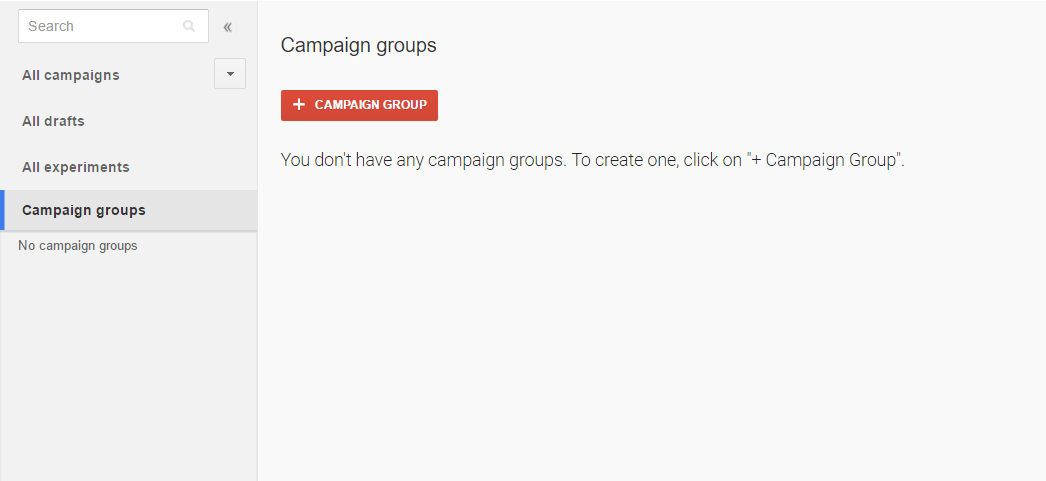Screen dimensions: 1046x481
Task: Click the blue selection bar beside Campaign groups
Action: pyautogui.click(x=2, y=210)
